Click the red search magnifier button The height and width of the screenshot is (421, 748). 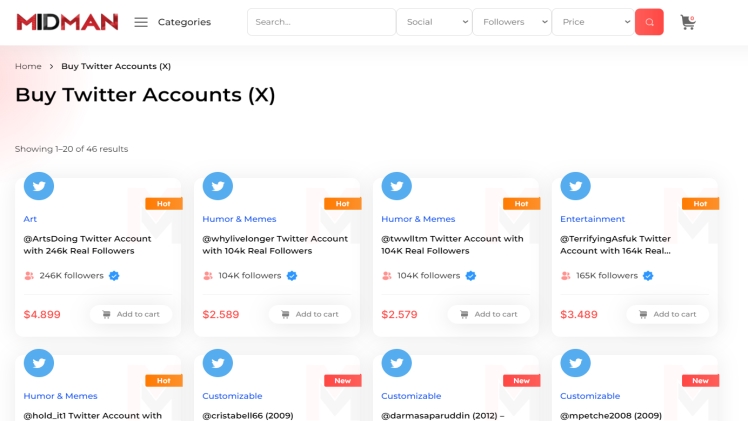[x=649, y=22]
